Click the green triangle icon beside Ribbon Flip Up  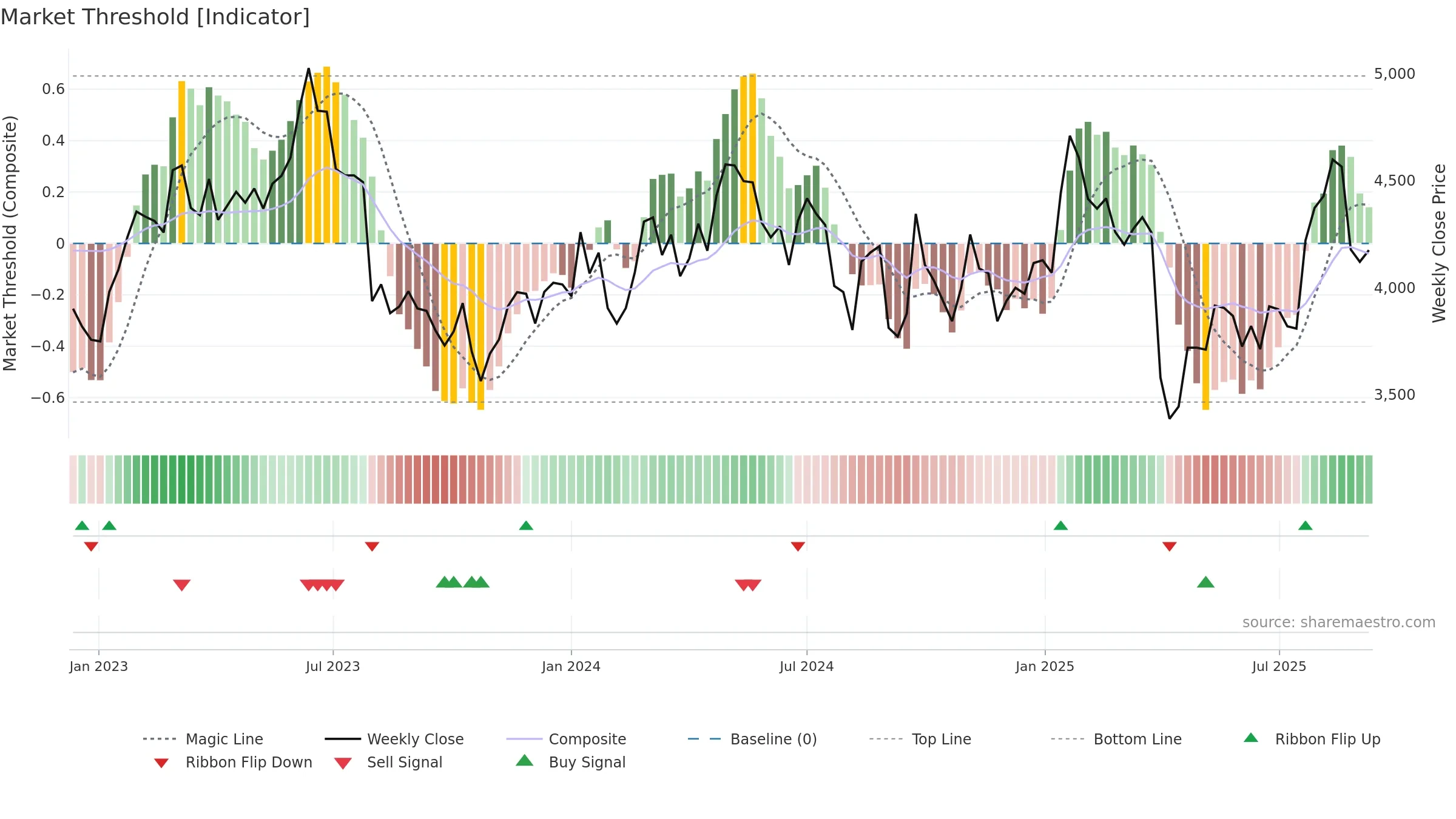tap(1251, 738)
